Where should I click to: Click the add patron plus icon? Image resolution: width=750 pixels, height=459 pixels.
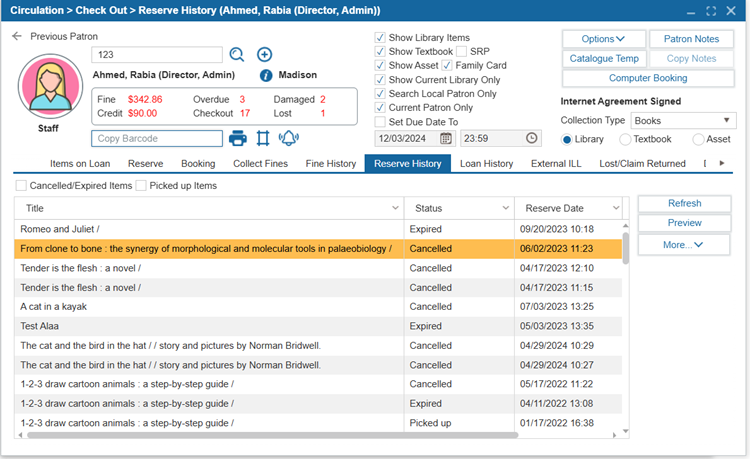tap(264, 55)
